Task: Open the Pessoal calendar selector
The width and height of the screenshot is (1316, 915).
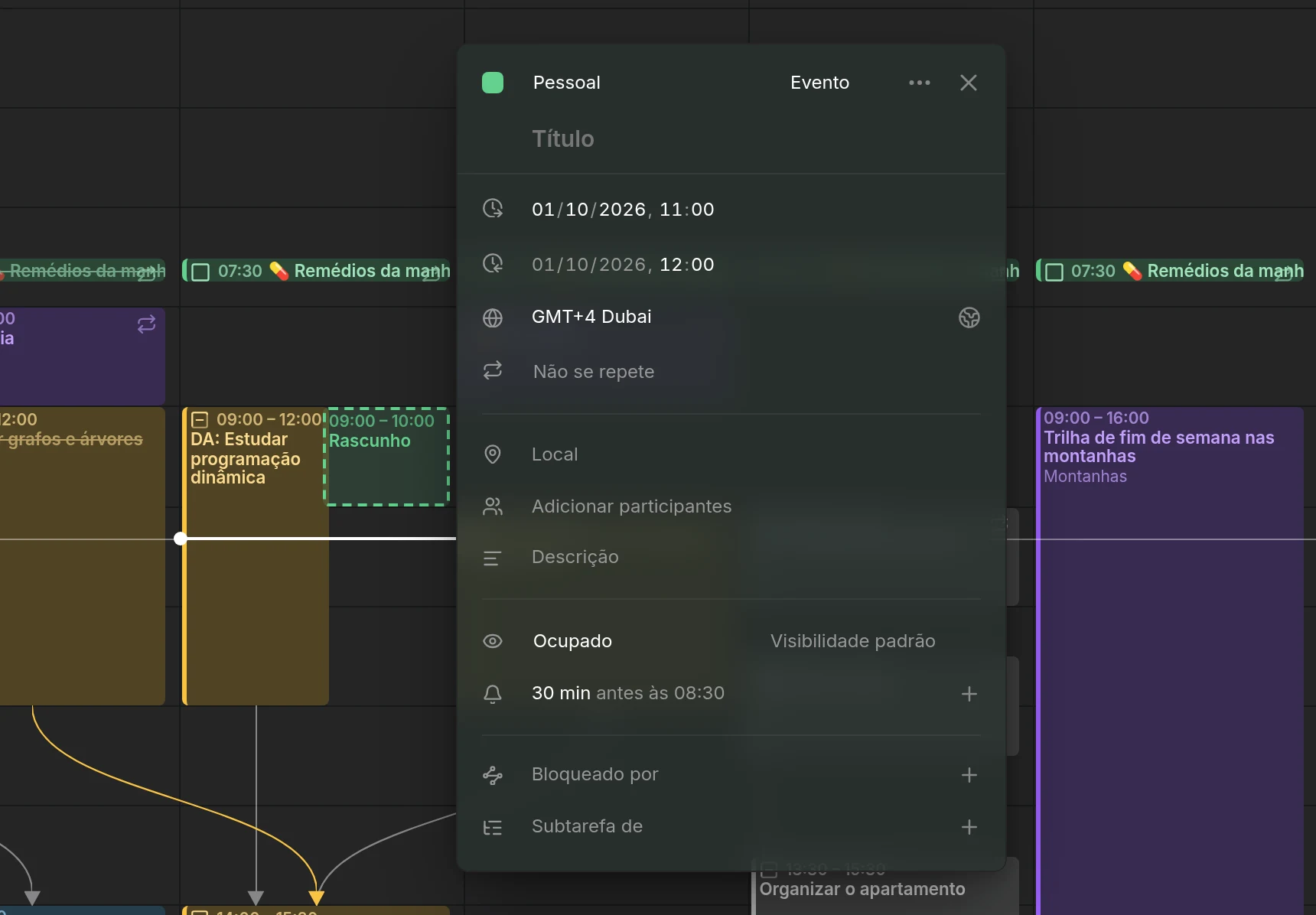Action: (566, 83)
